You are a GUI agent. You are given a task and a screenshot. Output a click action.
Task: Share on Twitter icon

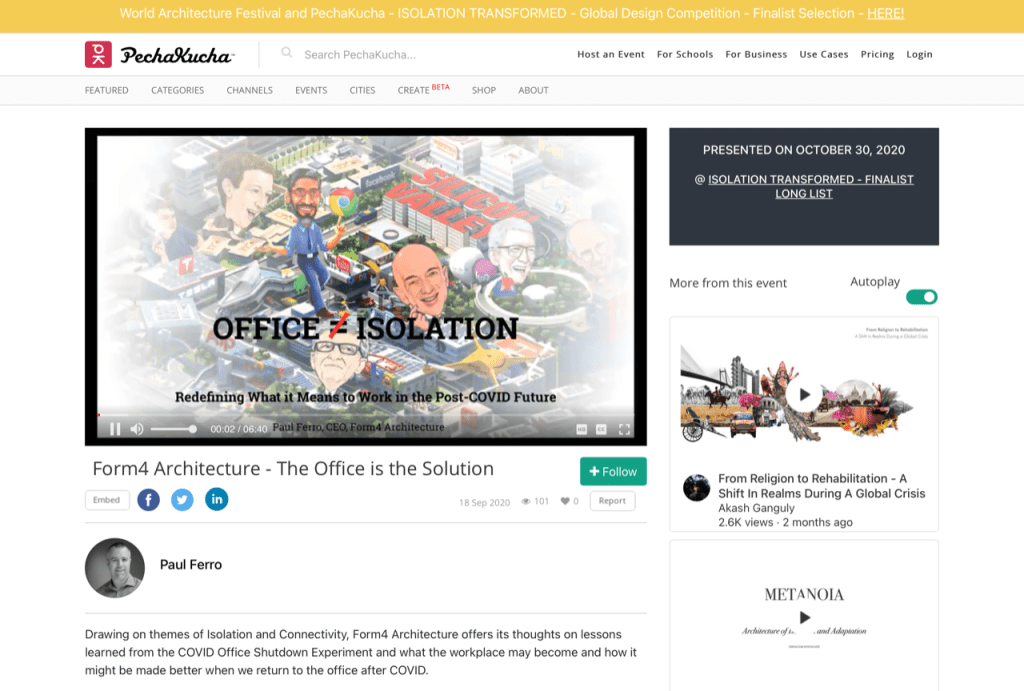(x=182, y=500)
